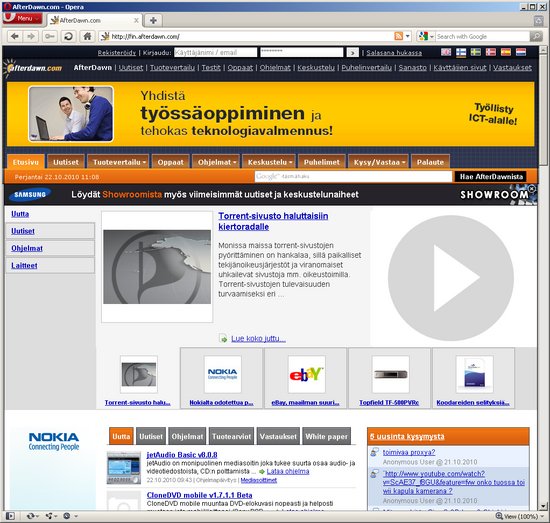Click the page vertical scrollbar
This screenshot has height=523, width=550.
(543, 277)
